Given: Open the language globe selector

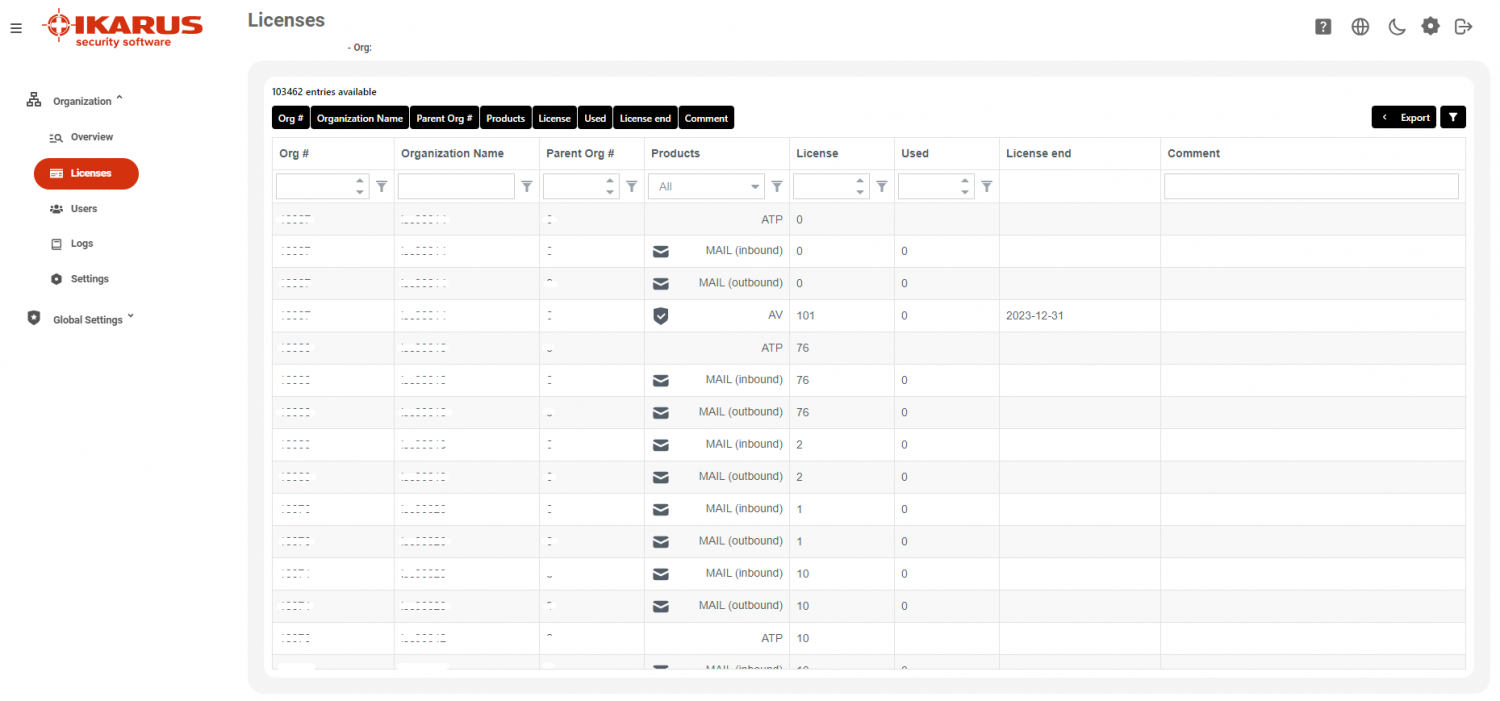Looking at the screenshot, I should pyautogui.click(x=1360, y=27).
